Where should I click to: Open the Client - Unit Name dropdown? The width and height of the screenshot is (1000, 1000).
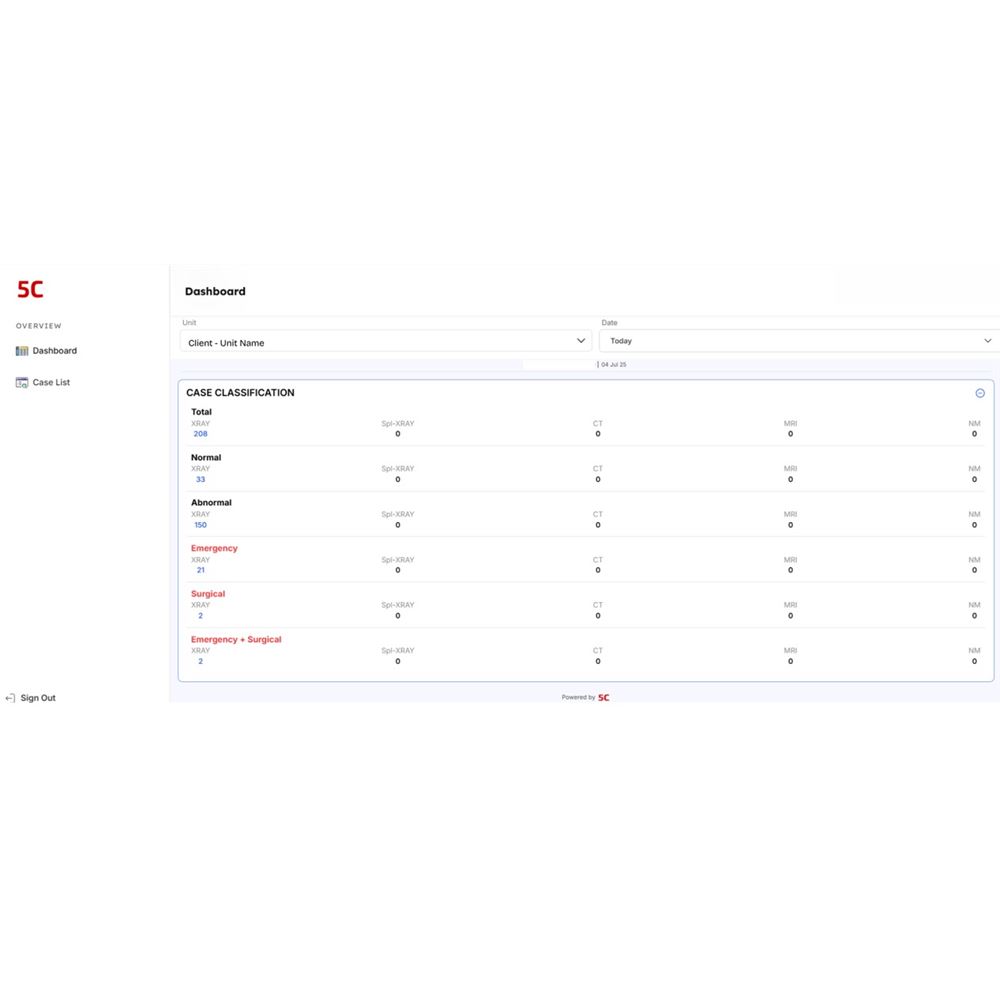(386, 342)
